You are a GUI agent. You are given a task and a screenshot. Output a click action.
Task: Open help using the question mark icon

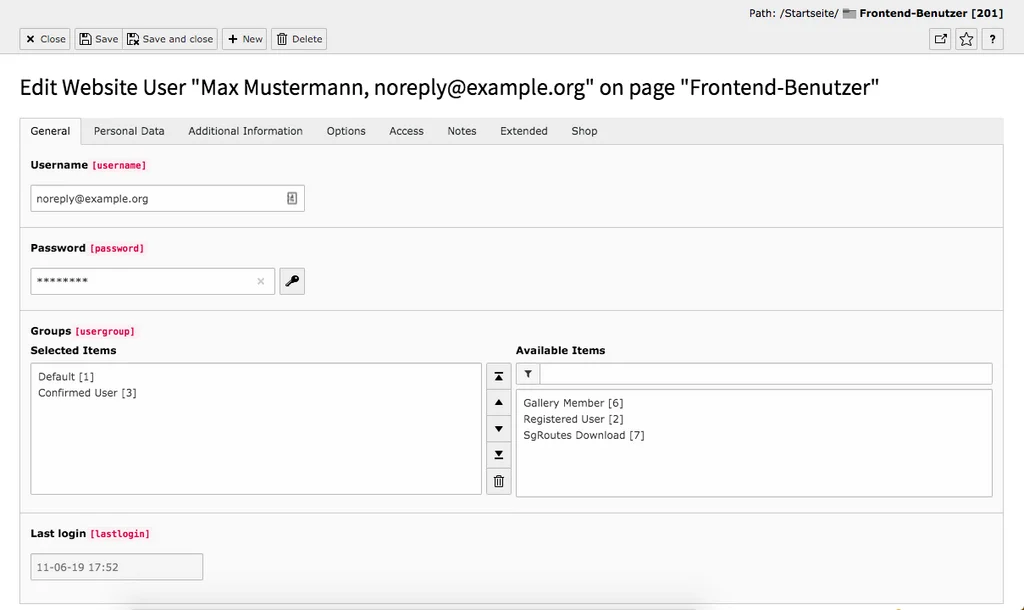993,39
